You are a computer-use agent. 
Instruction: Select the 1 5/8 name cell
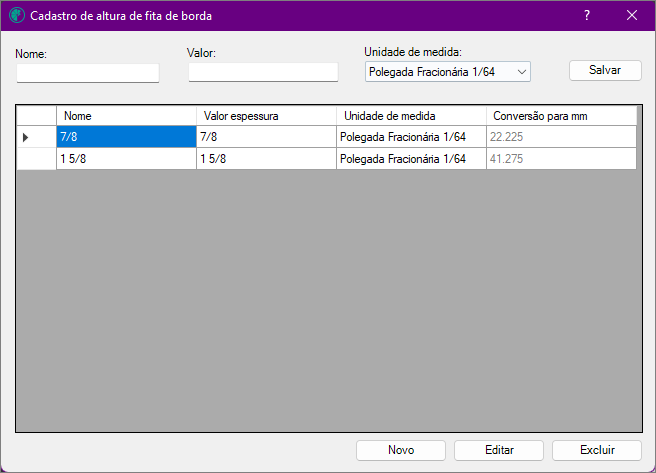click(x=126, y=159)
